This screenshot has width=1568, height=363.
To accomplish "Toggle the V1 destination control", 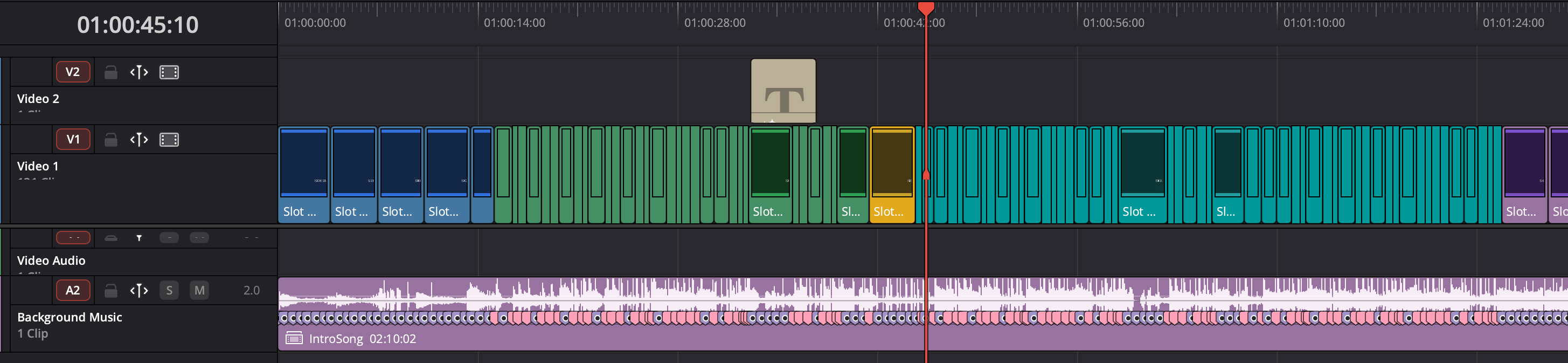I will tap(73, 139).
